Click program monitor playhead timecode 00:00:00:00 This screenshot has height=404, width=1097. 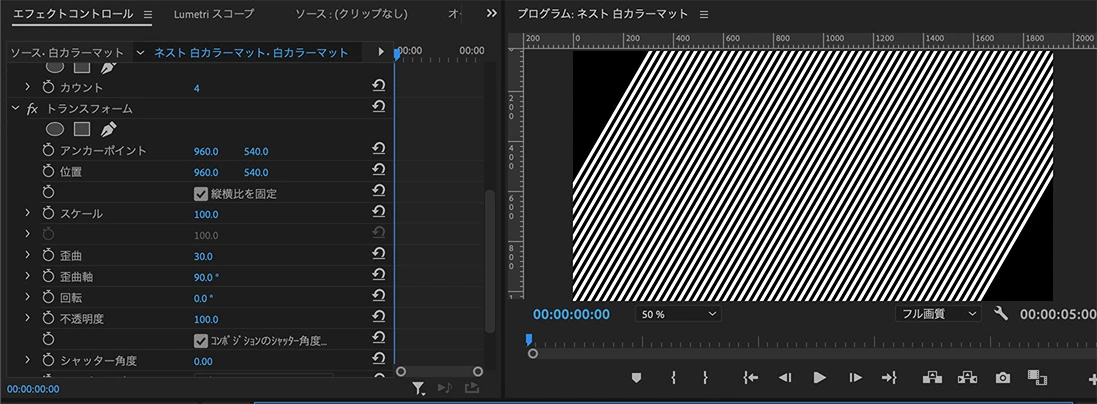point(571,314)
